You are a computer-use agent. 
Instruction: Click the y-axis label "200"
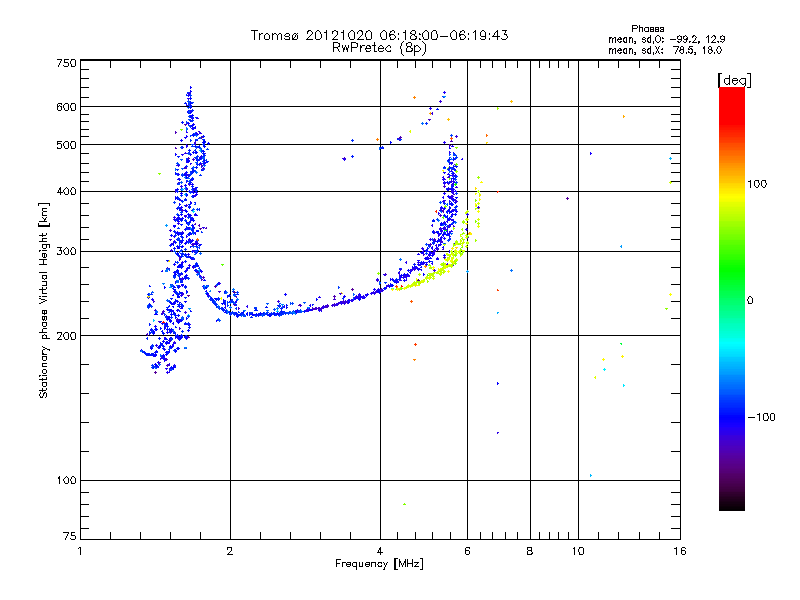[x=66, y=336]
